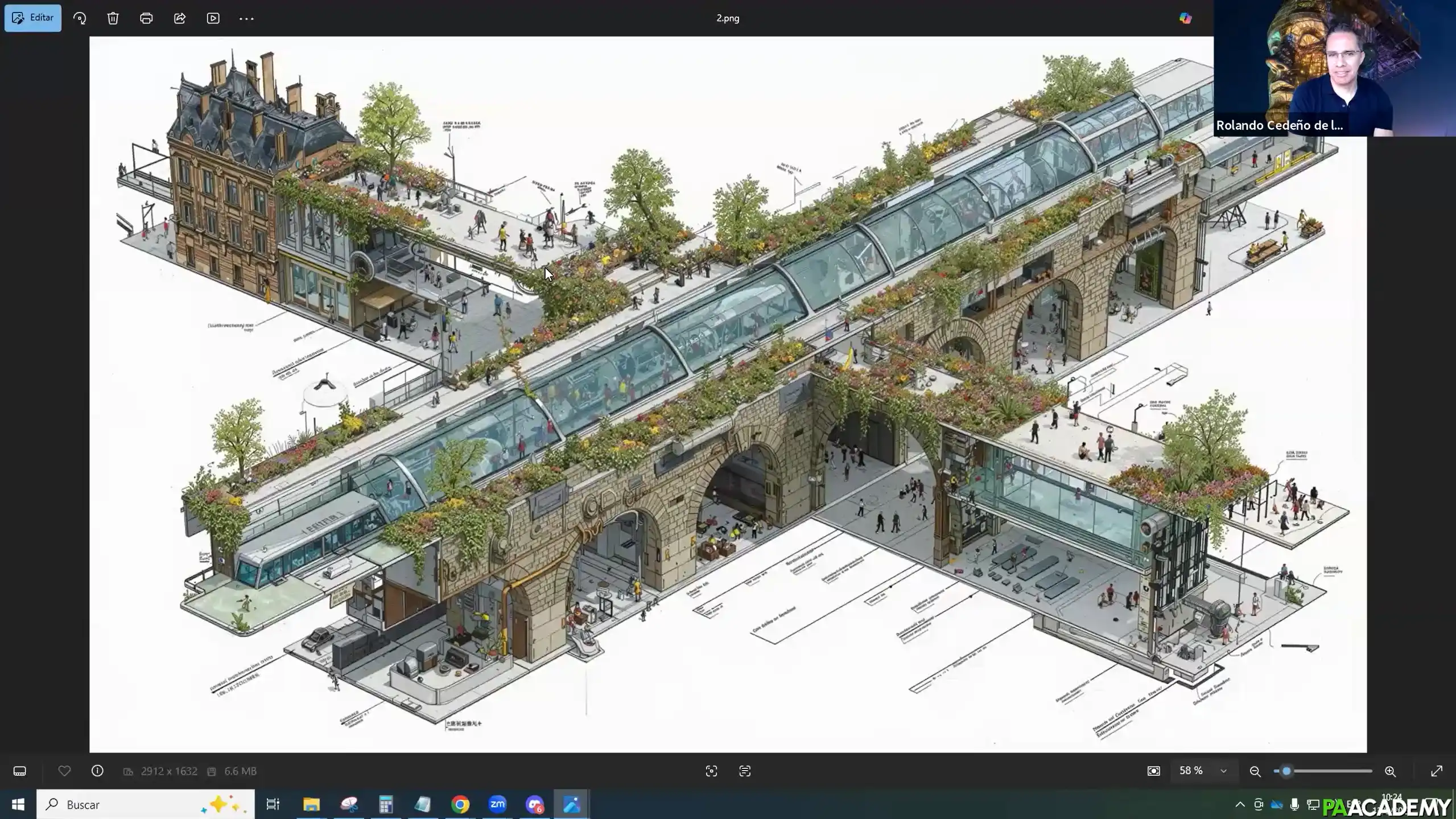Toggle favorite with the heart icon
Screen dimensions: 1456x819
tap(64, 771)
